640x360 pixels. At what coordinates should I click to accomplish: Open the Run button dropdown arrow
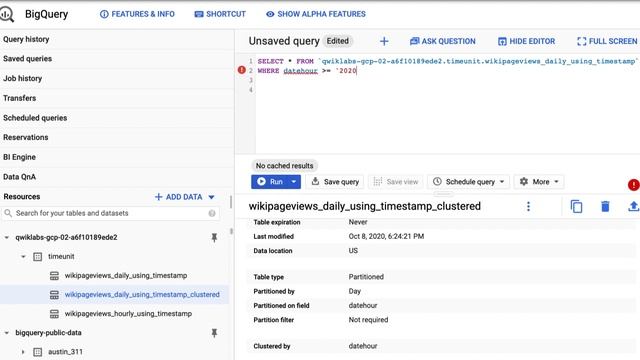click(294, 182)
